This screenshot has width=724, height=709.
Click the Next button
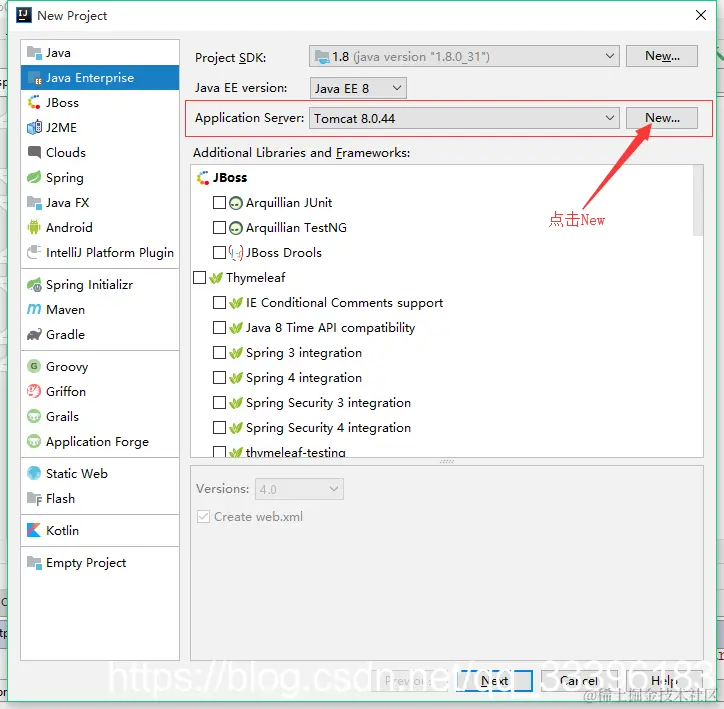[x=494, y=681]
